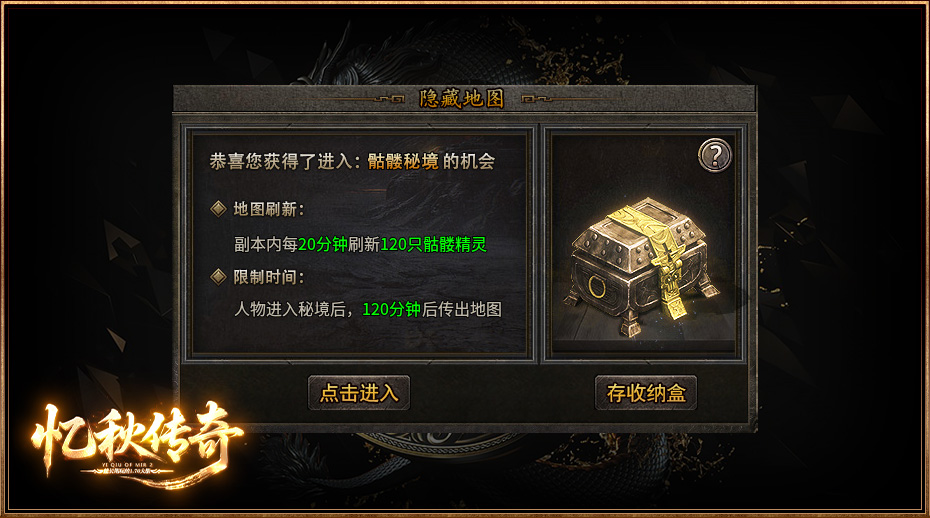Click the question mark help icon
Viewport: 930px width, 518px height.
coord(715,155)
